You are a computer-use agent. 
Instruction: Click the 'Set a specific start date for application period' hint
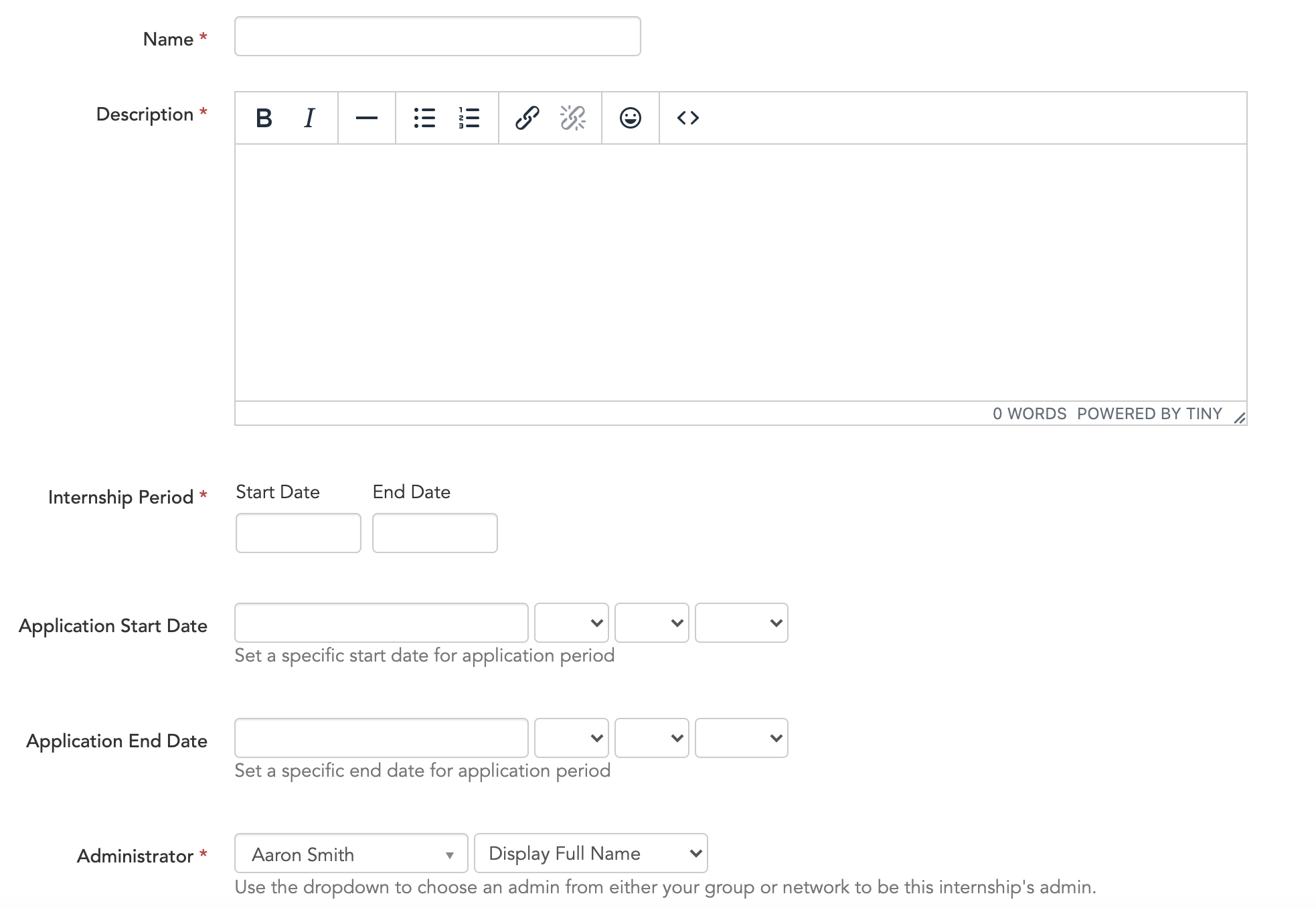(424, 656)
